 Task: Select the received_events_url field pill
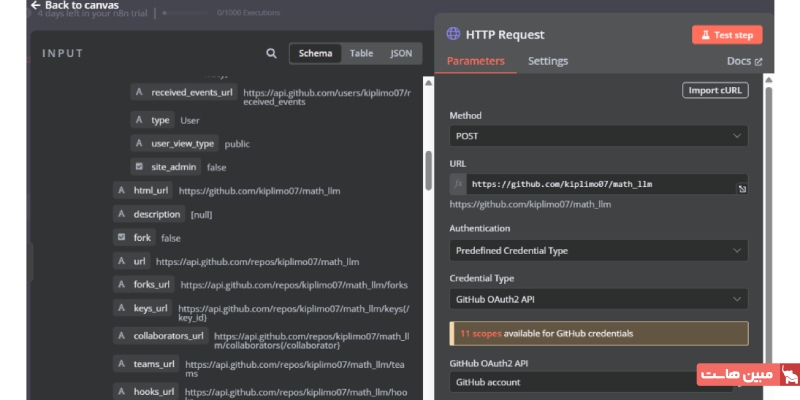184,92
